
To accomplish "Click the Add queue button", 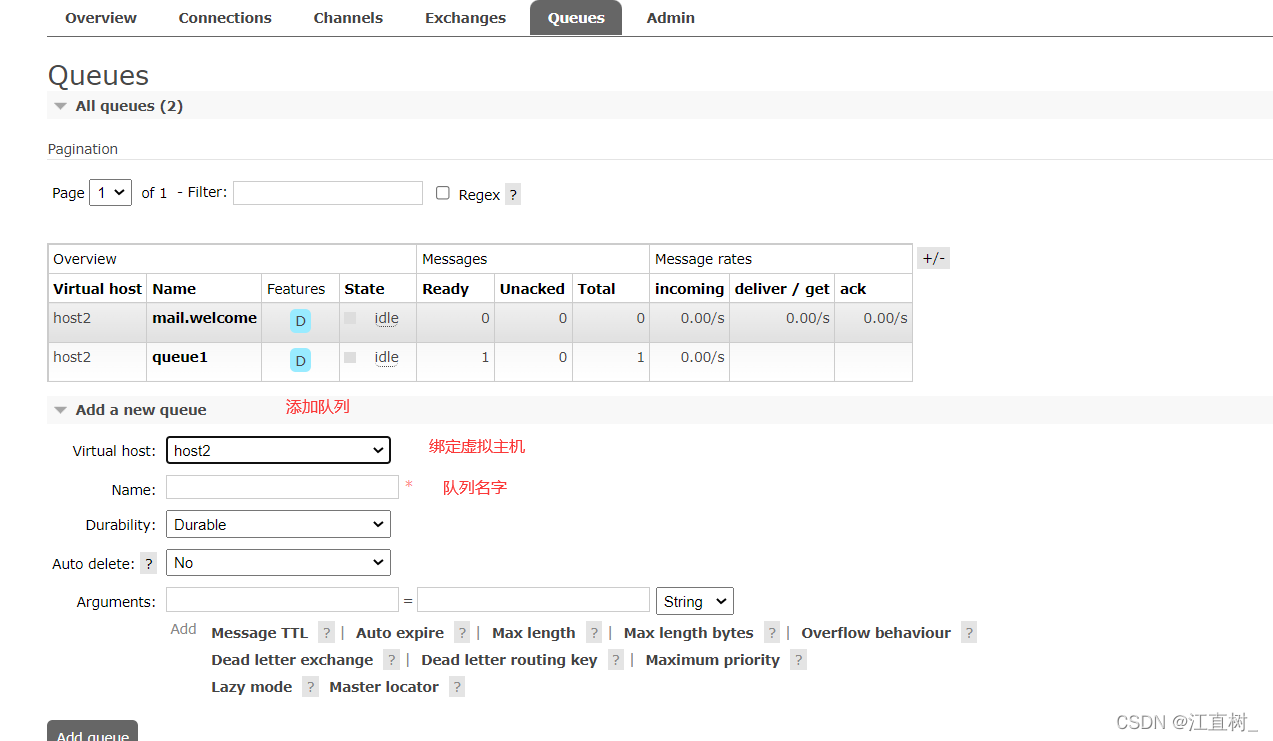I will [92, 731].
